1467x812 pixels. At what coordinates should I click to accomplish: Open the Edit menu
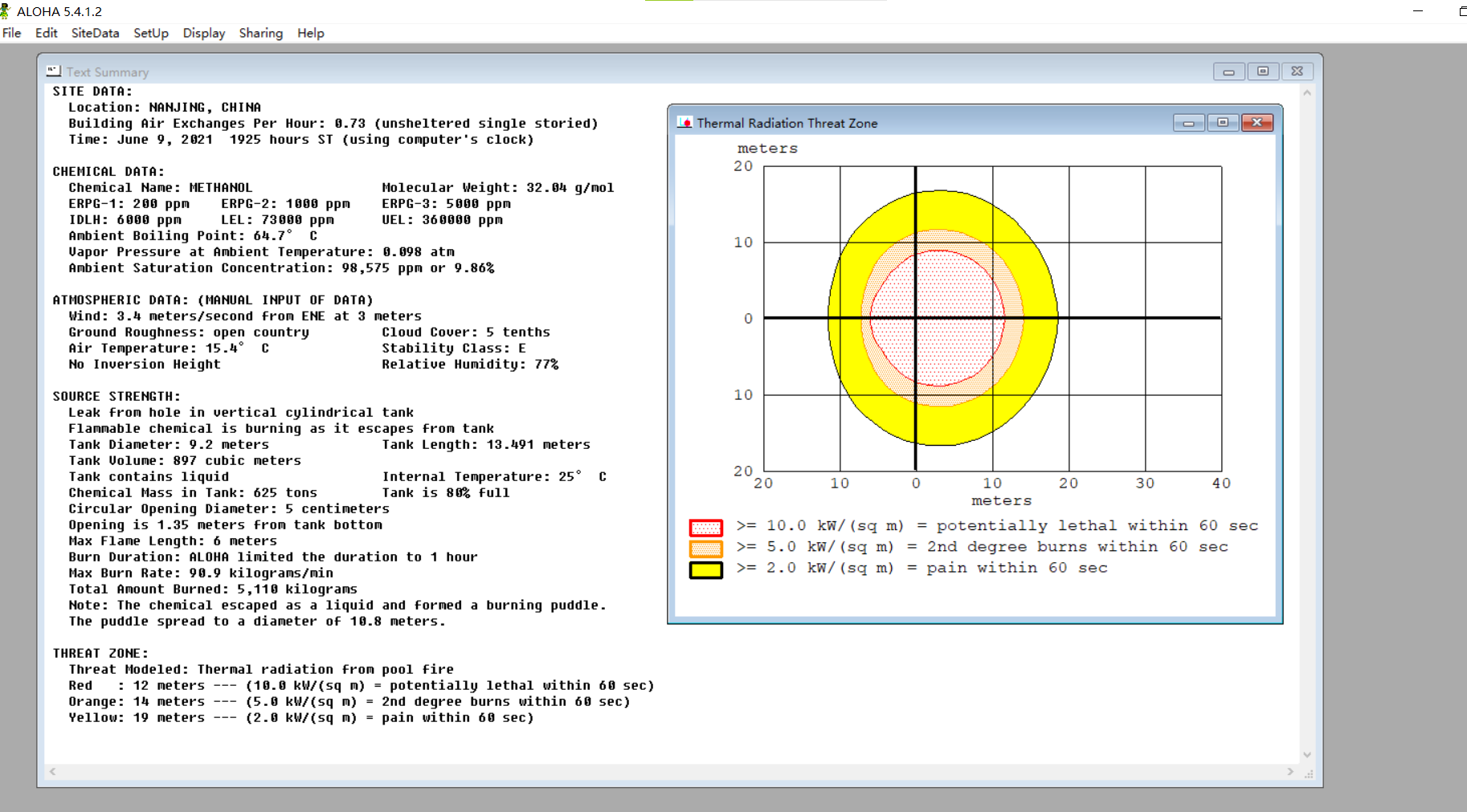(46, 33)
